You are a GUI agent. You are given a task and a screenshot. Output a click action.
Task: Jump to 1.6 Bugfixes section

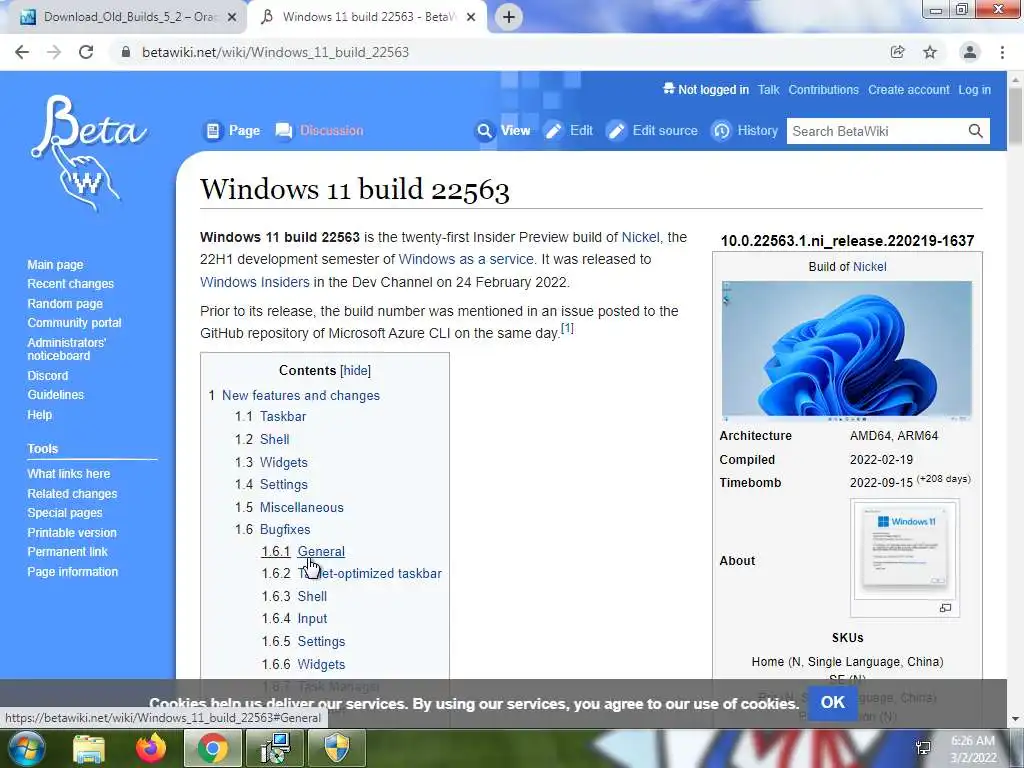(x=285, y=530)
